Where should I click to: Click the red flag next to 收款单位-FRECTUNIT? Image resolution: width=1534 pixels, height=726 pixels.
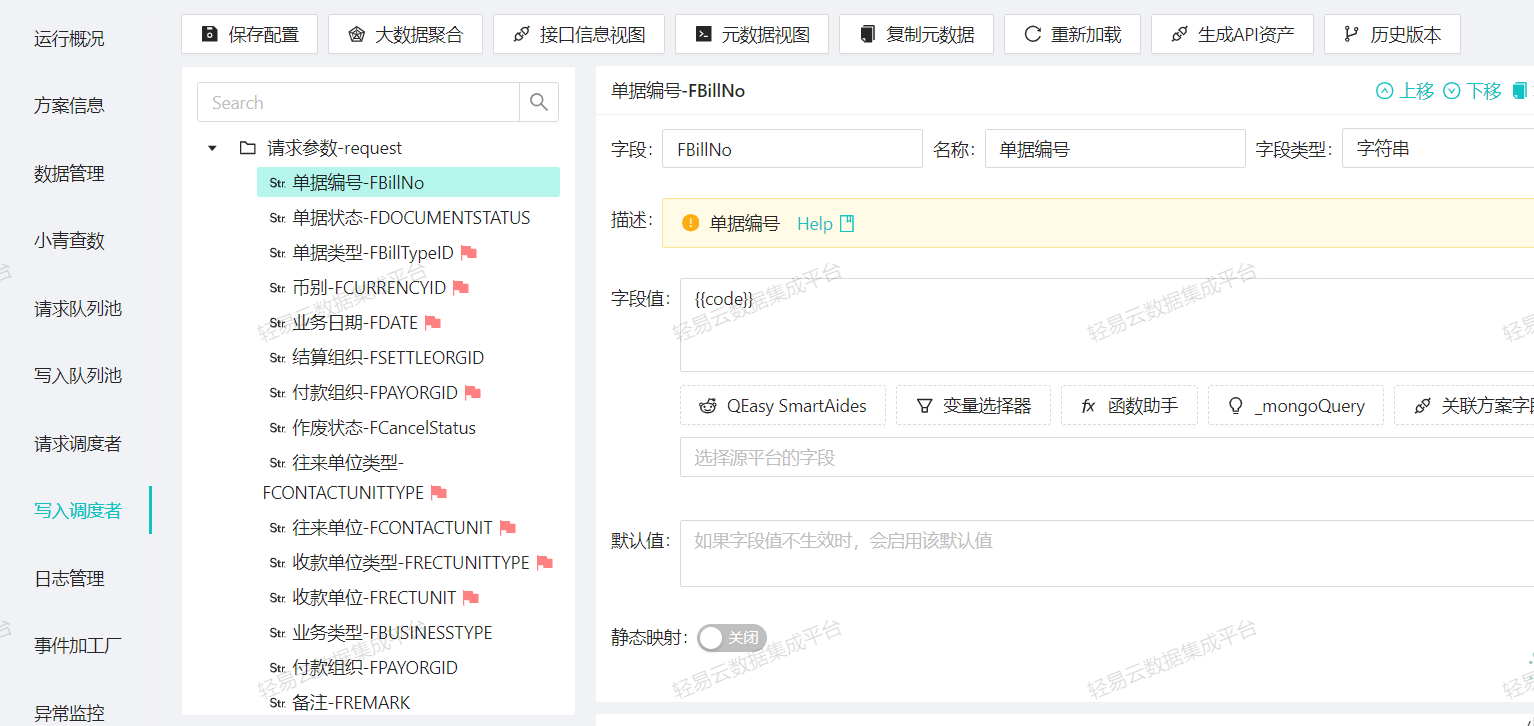tap(471, 598)
